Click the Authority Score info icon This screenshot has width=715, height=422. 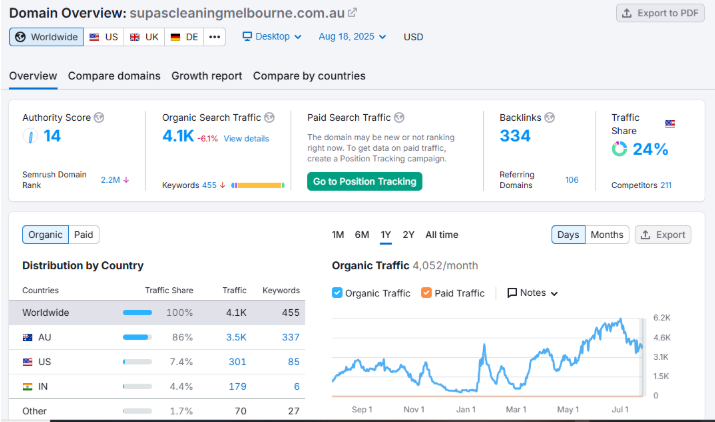(99, 118)
